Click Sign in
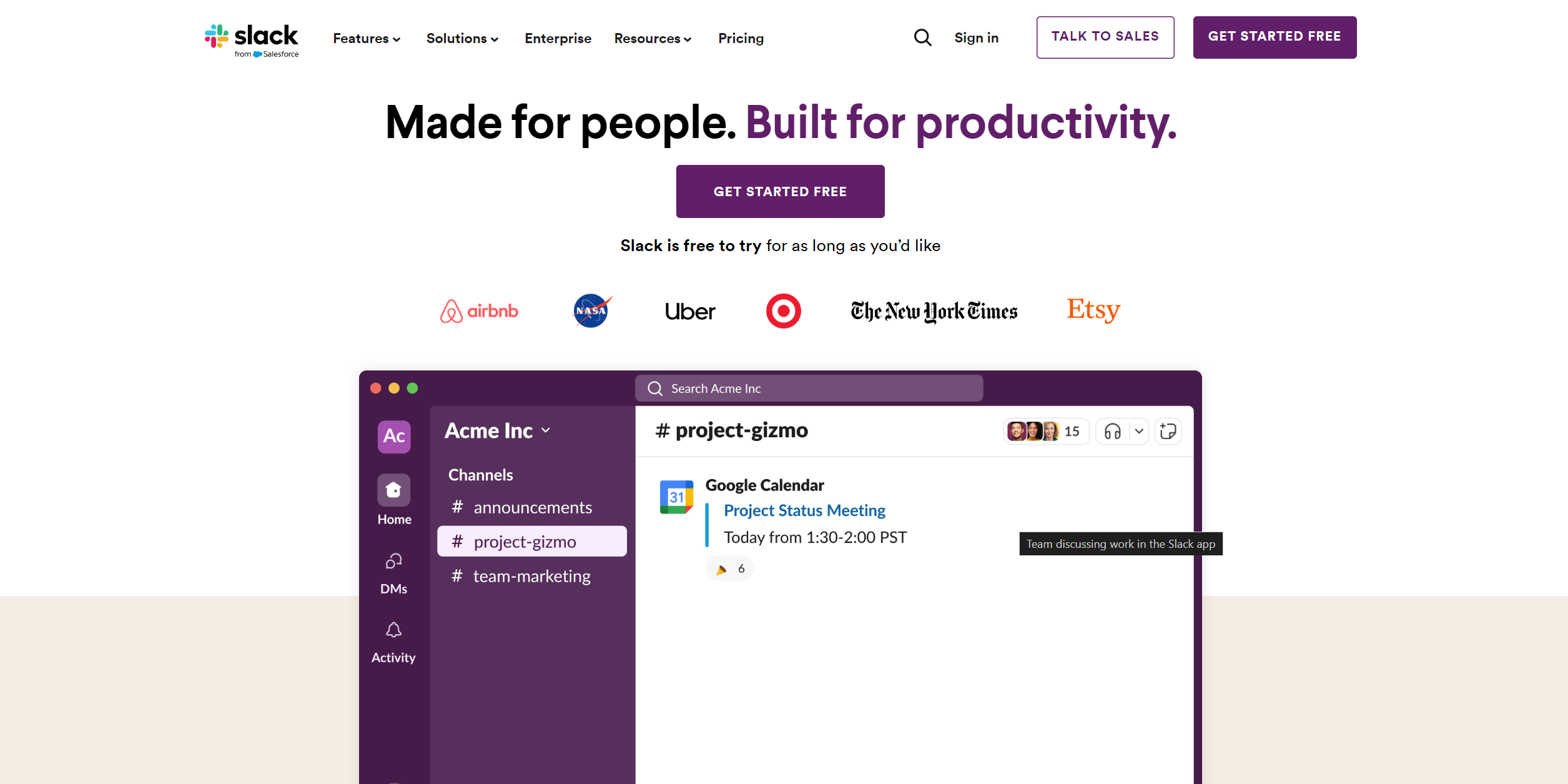Viewport: 1568px width, 784px height. [x=976, y=38]
